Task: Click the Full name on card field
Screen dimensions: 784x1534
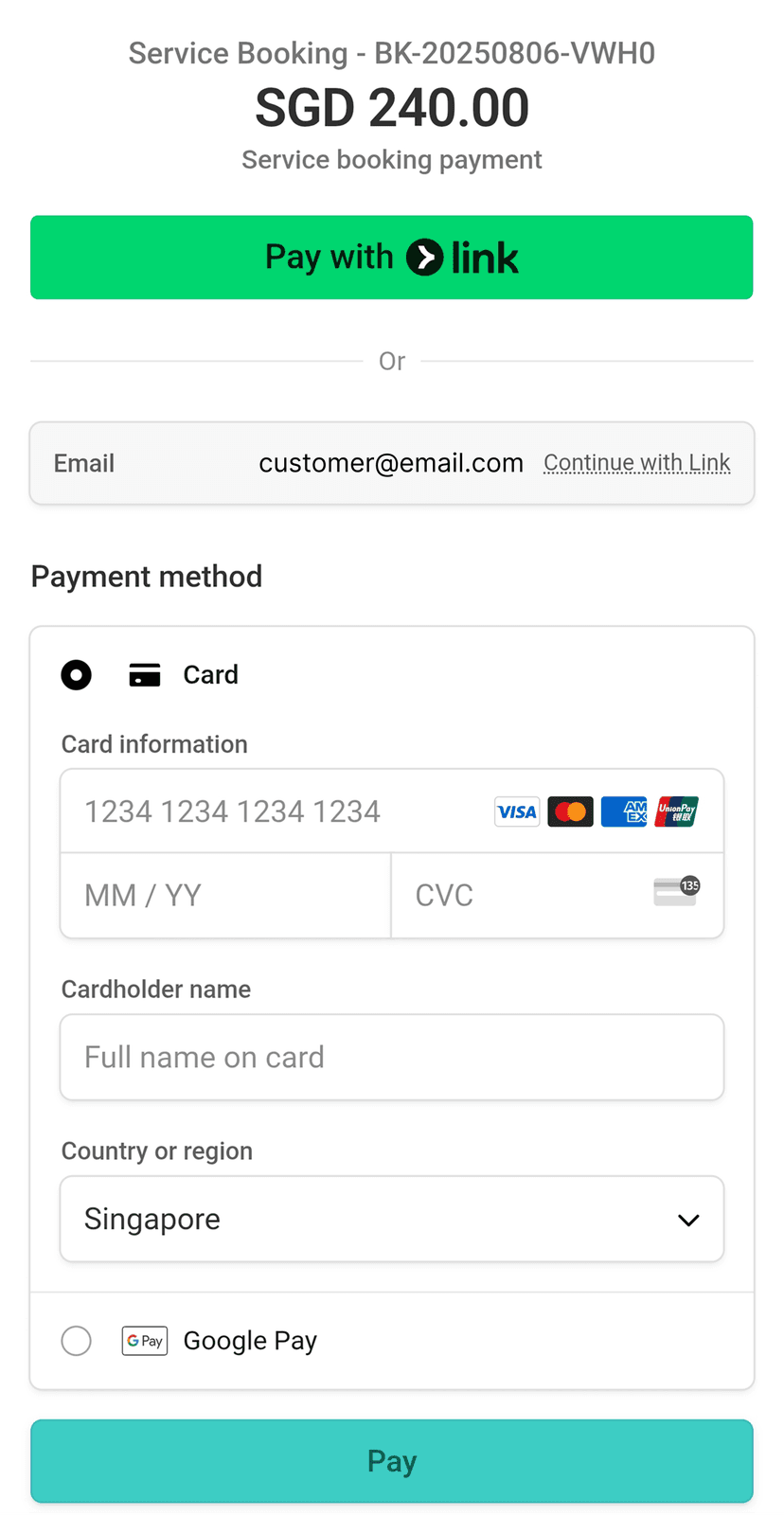Action: [x=392, y=1057]
